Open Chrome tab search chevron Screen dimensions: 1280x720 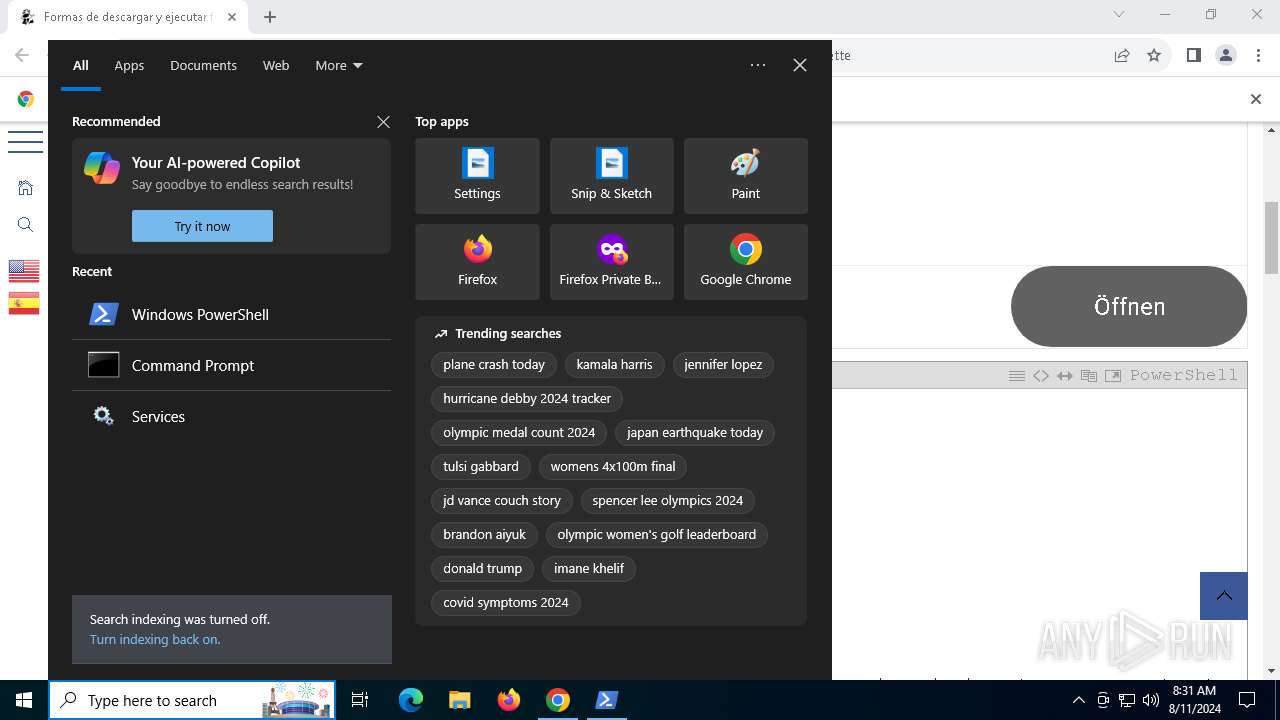click(1119, 14)
